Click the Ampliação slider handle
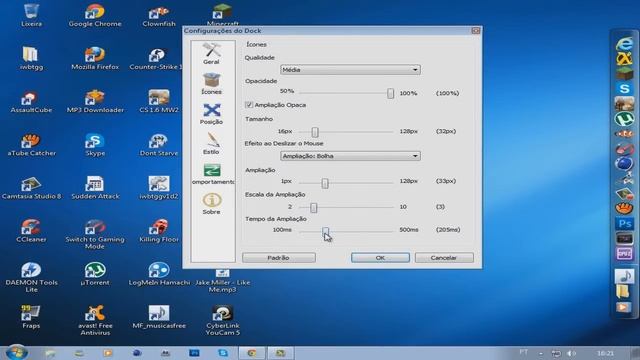Image resolution: width=640 pixels, height=360 pixels. click(x=325, y=183)
